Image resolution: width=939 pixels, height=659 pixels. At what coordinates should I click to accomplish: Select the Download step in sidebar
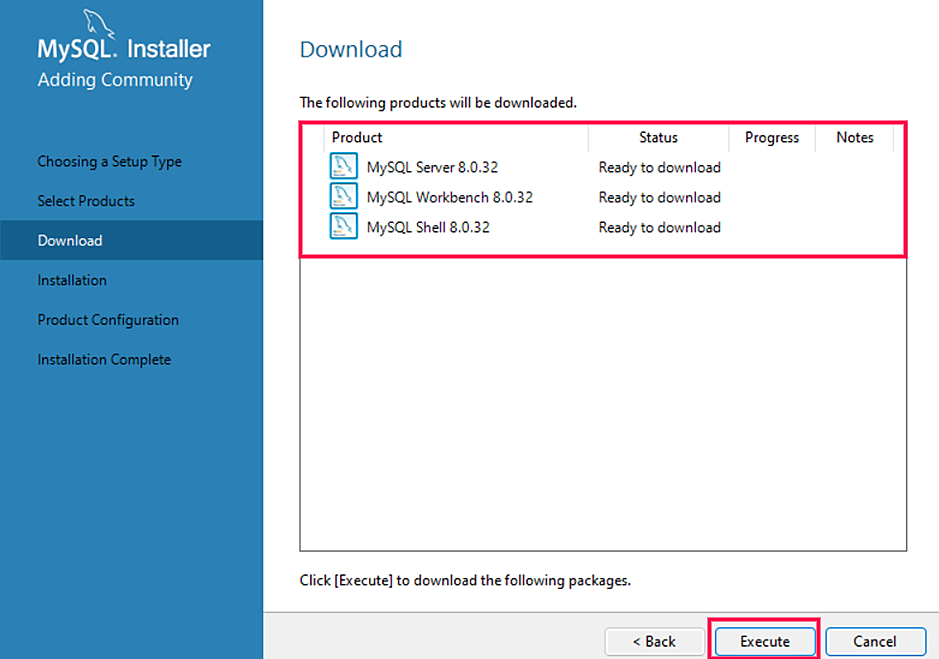click(131, 240)
